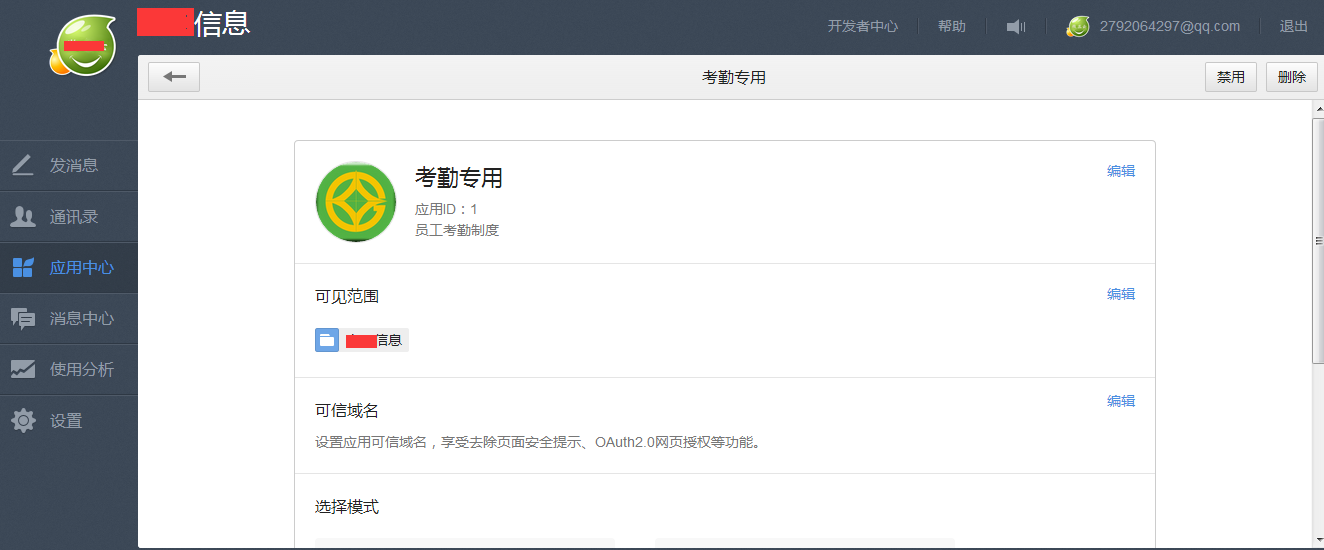
Task: Click the 应用ID：1 text
Action: (446, 209)
